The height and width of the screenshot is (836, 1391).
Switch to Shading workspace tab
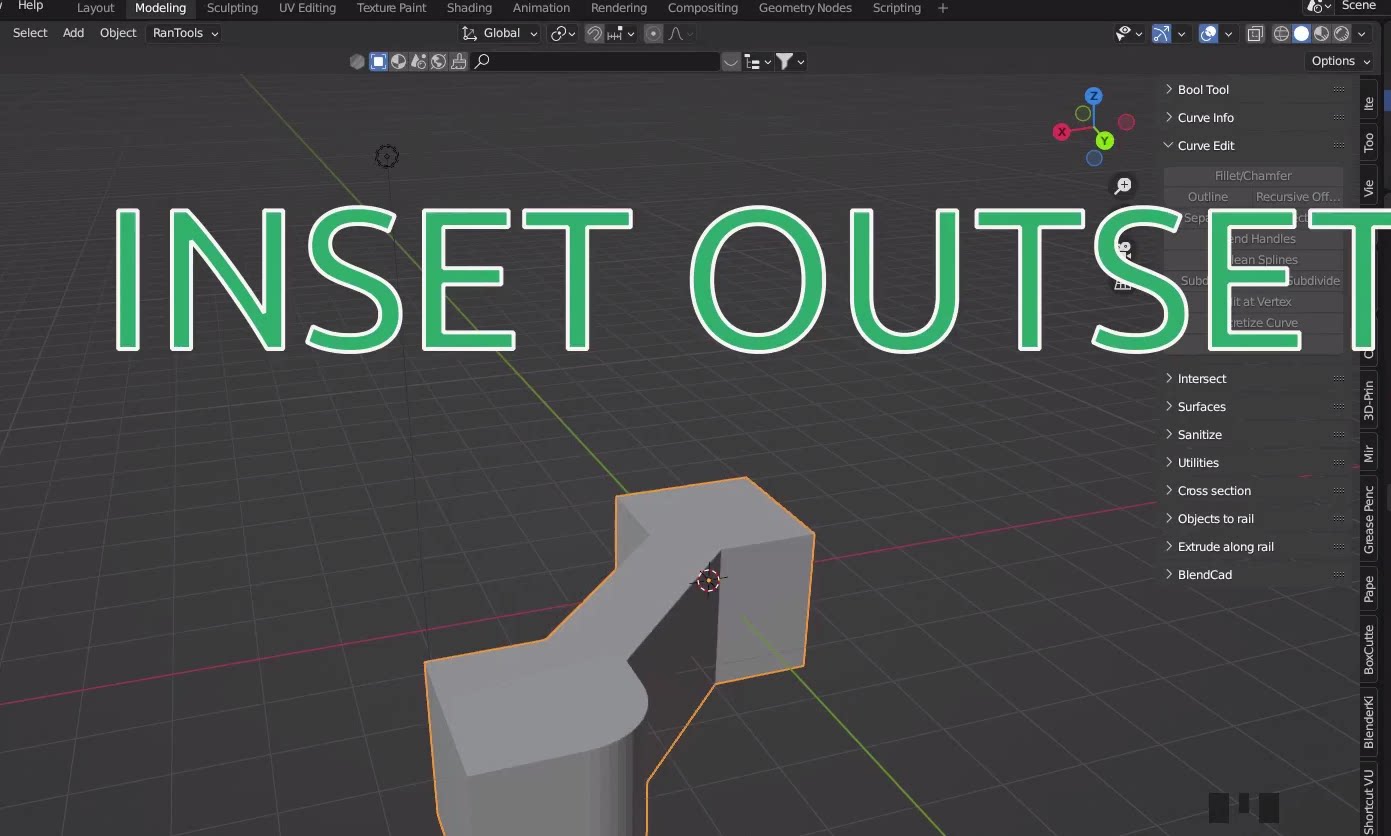[469, 8]
